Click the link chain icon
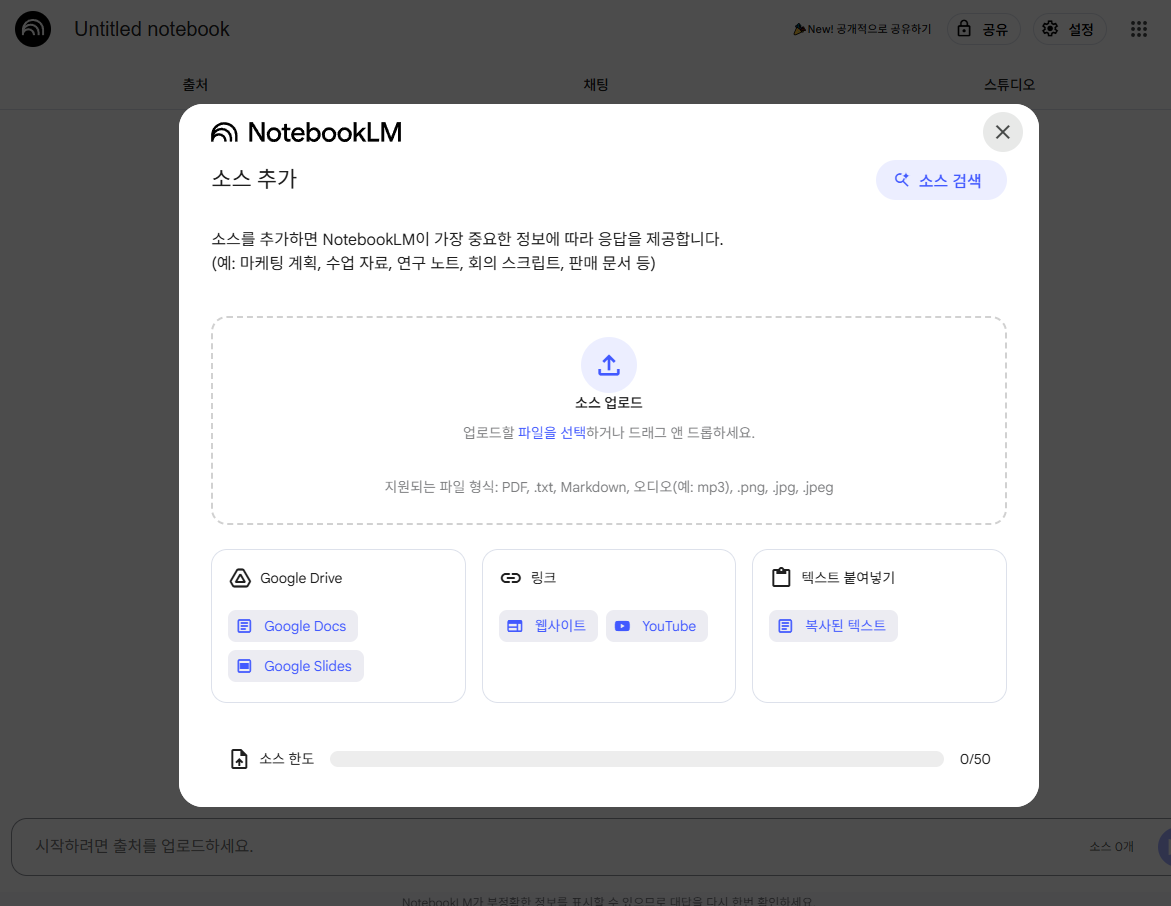1171x906 pixels. tap(511, 578)
